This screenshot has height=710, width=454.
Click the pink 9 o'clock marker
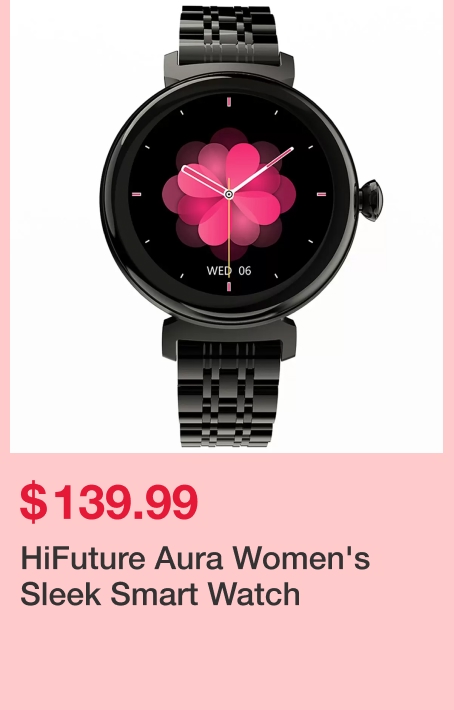point(136,194)
